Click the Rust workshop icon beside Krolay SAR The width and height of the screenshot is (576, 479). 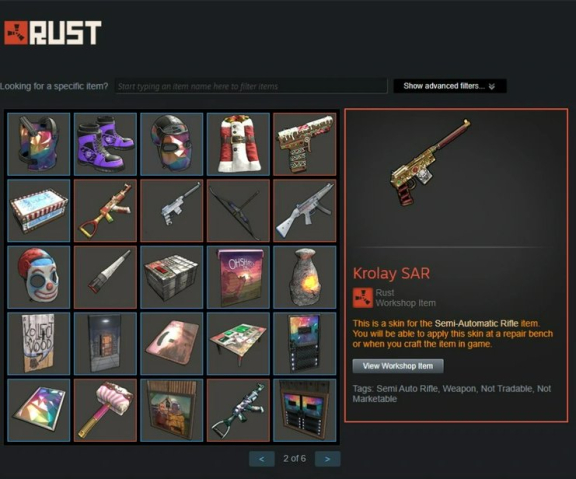[x=363, y=298]
